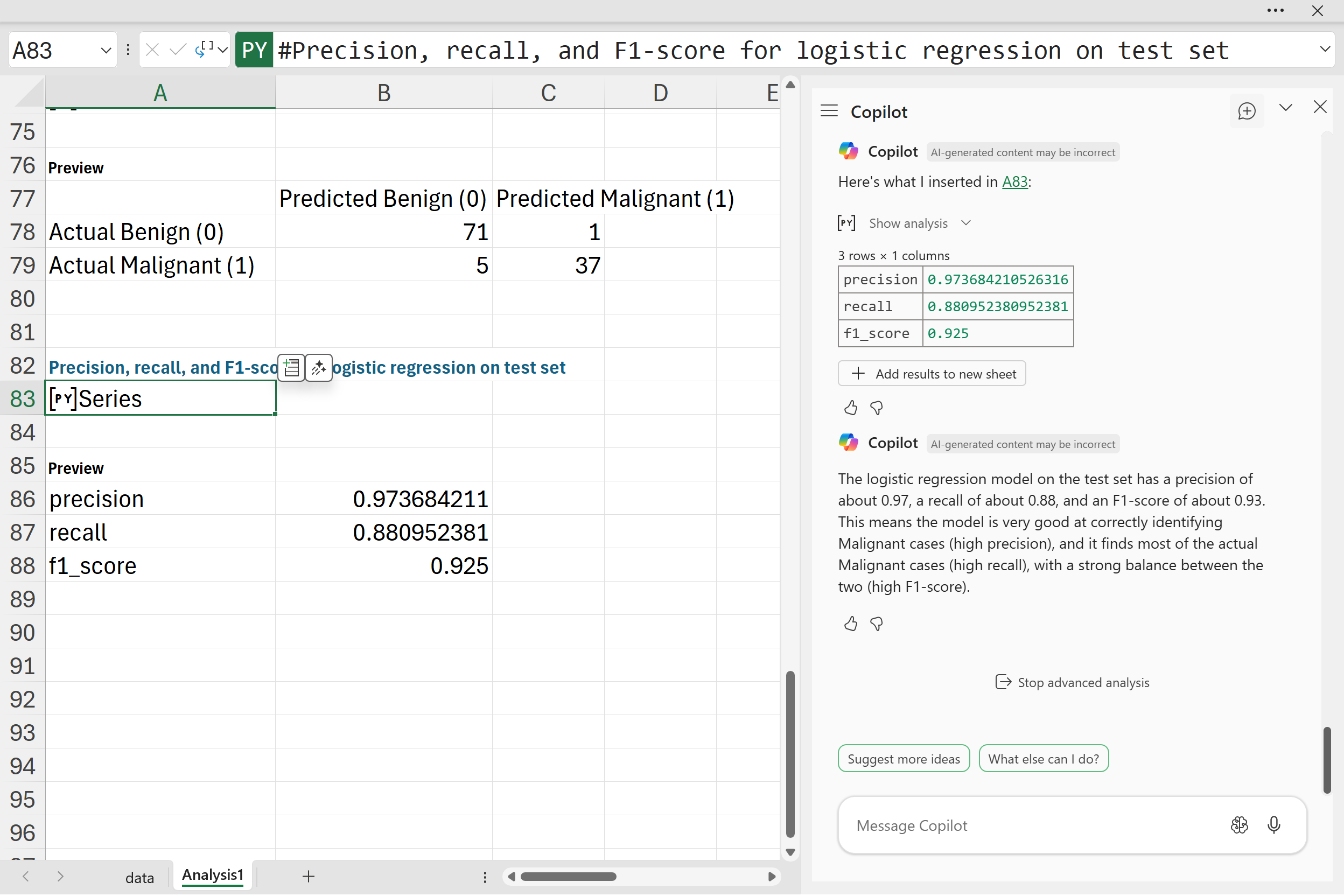Open the Name Box dropdown

point(106,50)
